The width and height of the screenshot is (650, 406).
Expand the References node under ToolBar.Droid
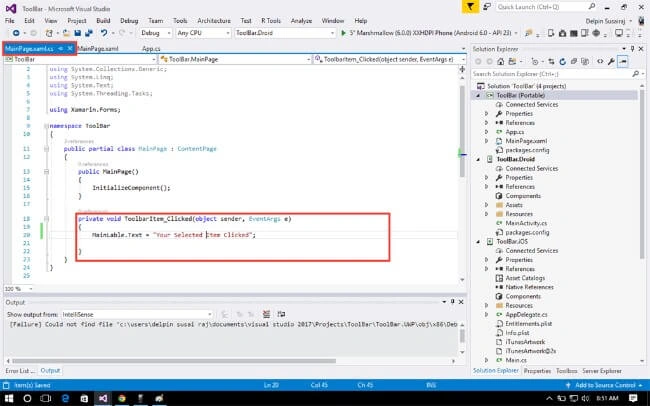point(487,187)
